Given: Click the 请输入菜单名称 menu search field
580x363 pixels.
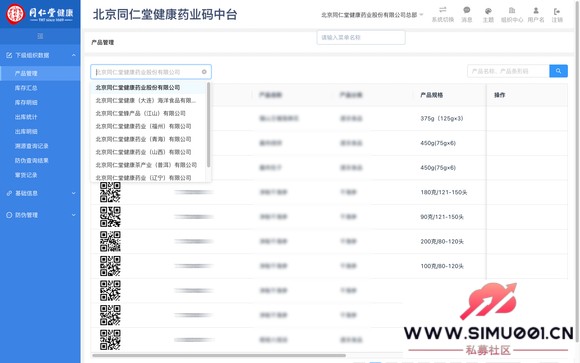Looking at the screenshot, I should point(361,37).
